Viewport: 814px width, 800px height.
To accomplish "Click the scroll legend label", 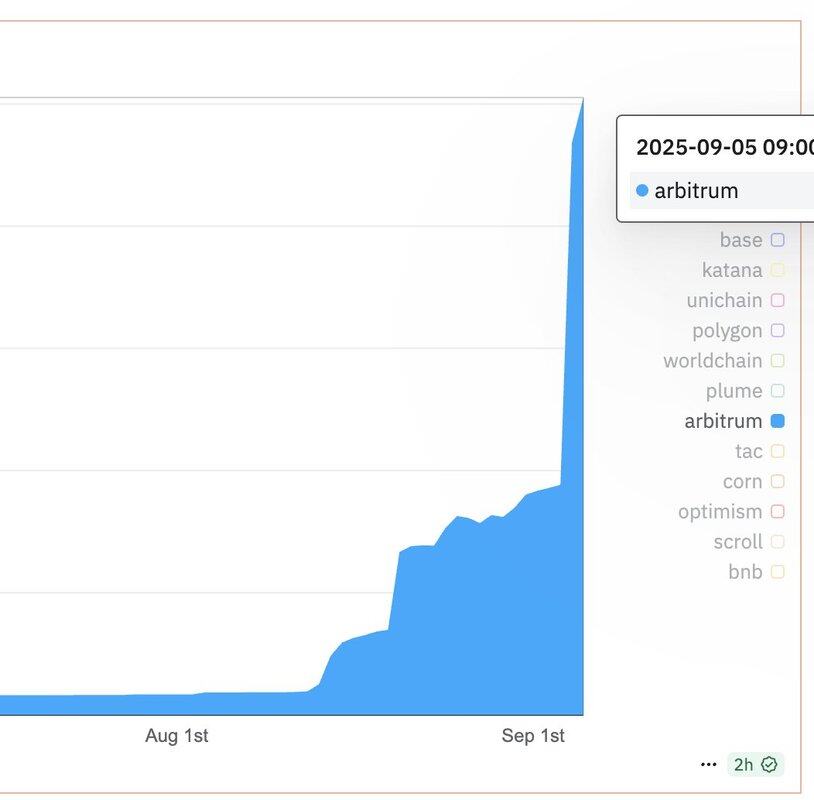I will [738, 541].
